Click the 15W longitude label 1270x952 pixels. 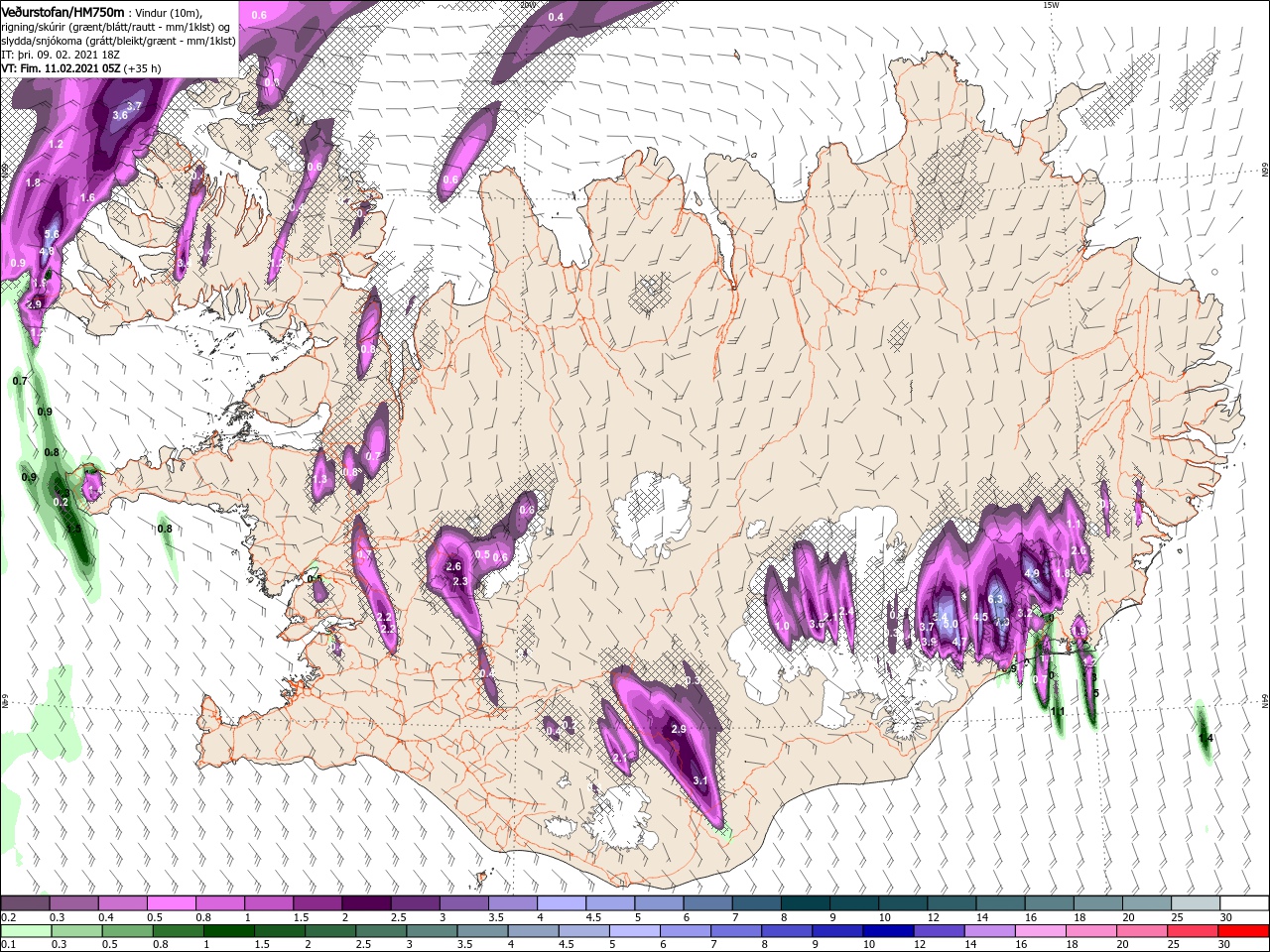[x=1051, y=5]
